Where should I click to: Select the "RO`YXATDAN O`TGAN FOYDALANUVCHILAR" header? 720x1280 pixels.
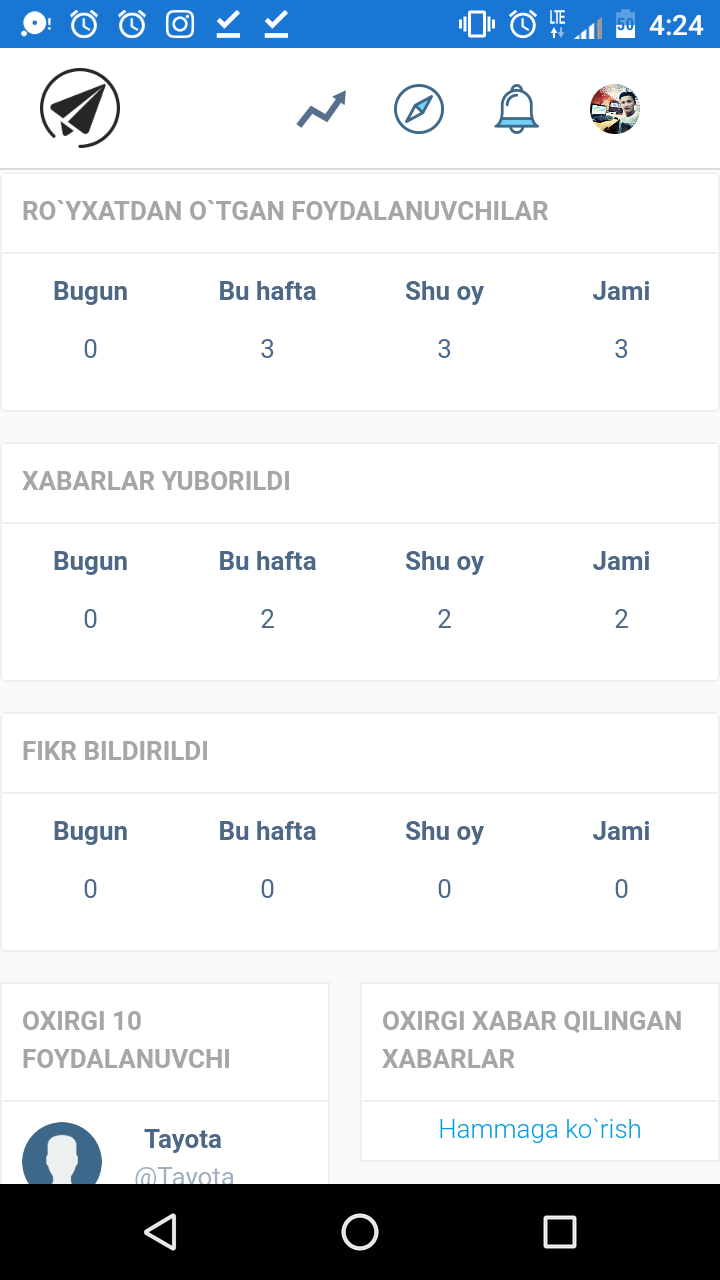pyautogui.click(x=285, y=212)
